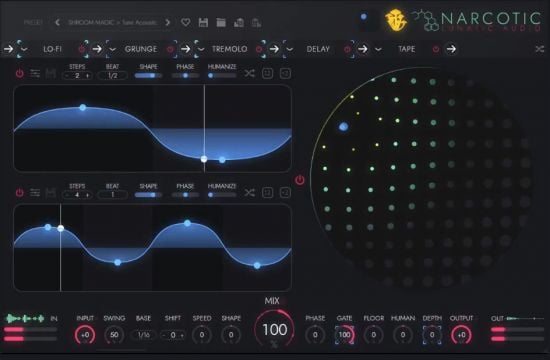Toggle LO-FI module power button
The width and height of the screenshot is (550, 360).
[x=82, y=49]
